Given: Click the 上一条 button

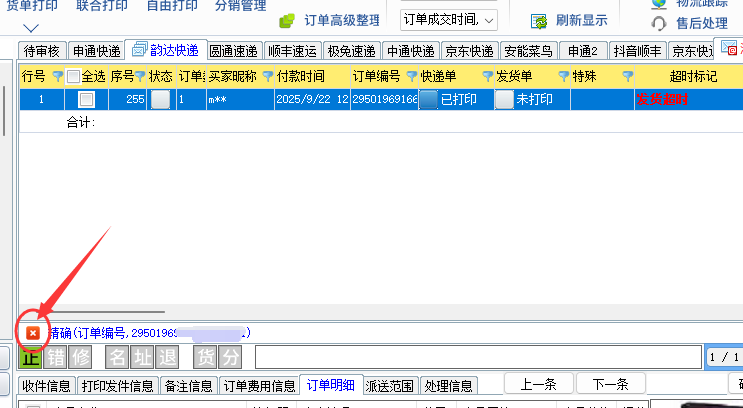Looking at the screenshot, I should (539, 384).
